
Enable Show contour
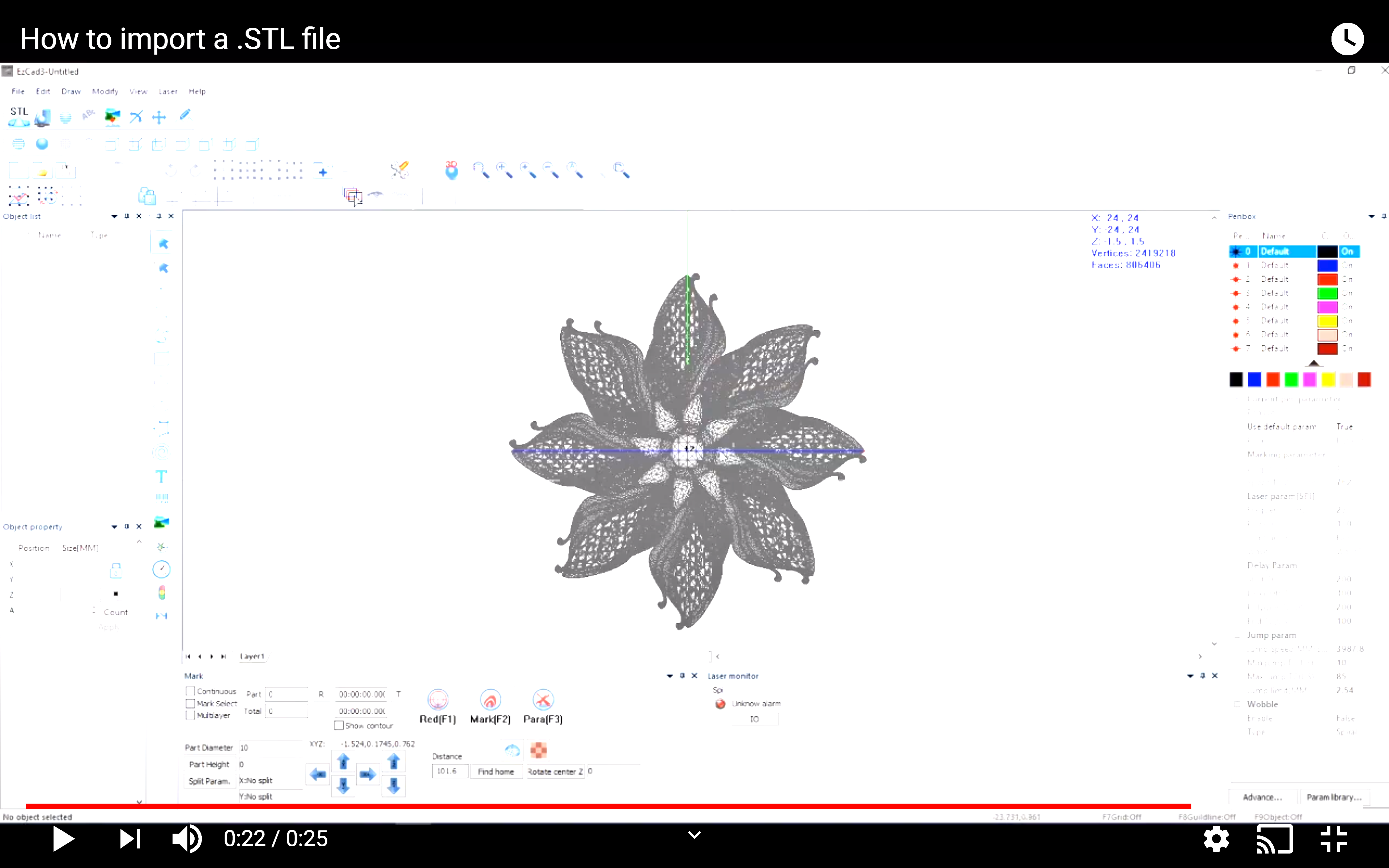pyautogui.click(x=339, y=725)
